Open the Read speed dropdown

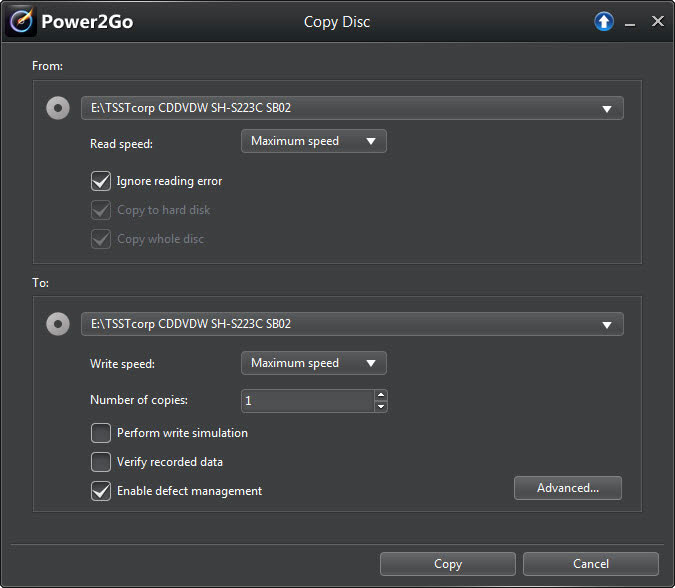pyautogui.click(x=314, y=141)
